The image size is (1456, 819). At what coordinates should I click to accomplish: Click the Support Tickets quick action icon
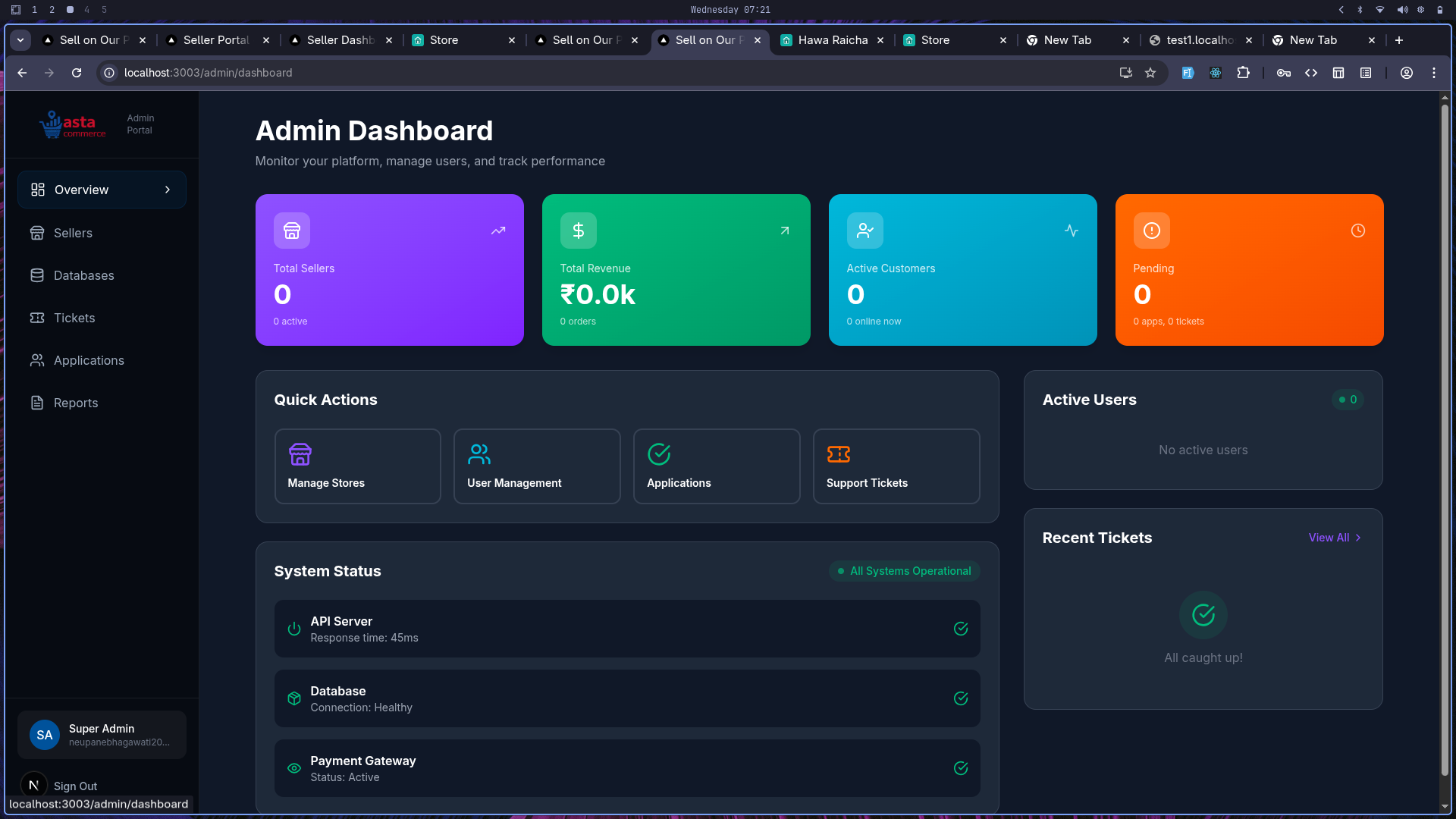[x=839, y=454]
